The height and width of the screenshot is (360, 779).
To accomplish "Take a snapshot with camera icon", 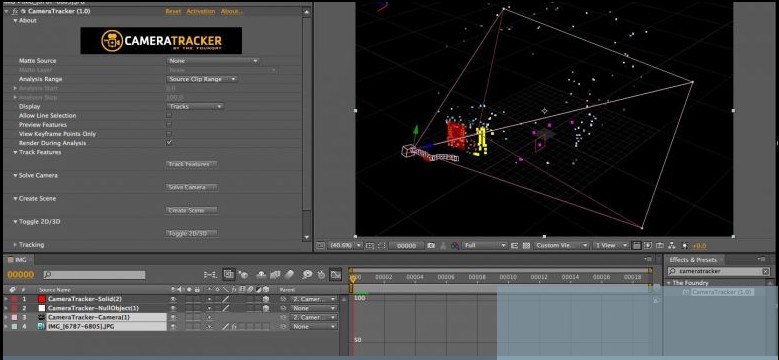I will tap(431, 245).
